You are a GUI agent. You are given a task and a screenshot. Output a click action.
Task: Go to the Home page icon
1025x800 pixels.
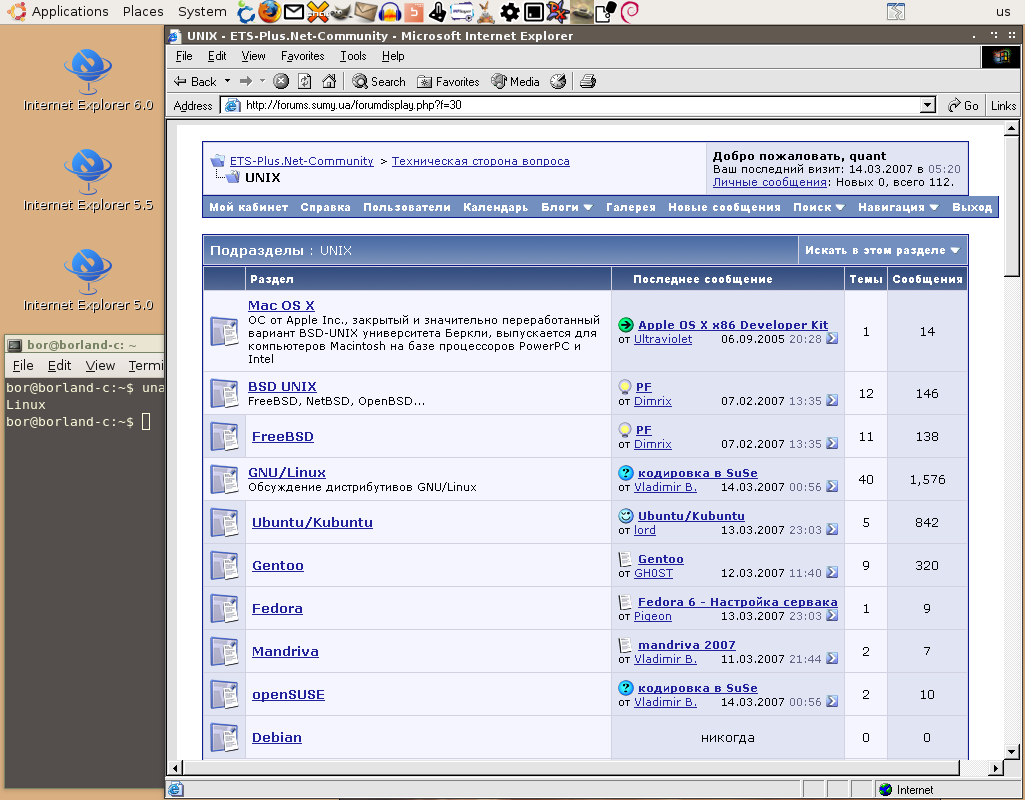point(328,82)
